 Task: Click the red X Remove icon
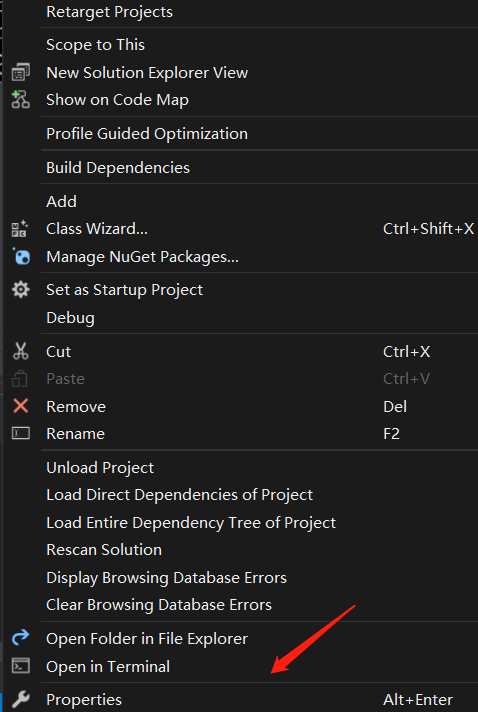tap(20, 406)
